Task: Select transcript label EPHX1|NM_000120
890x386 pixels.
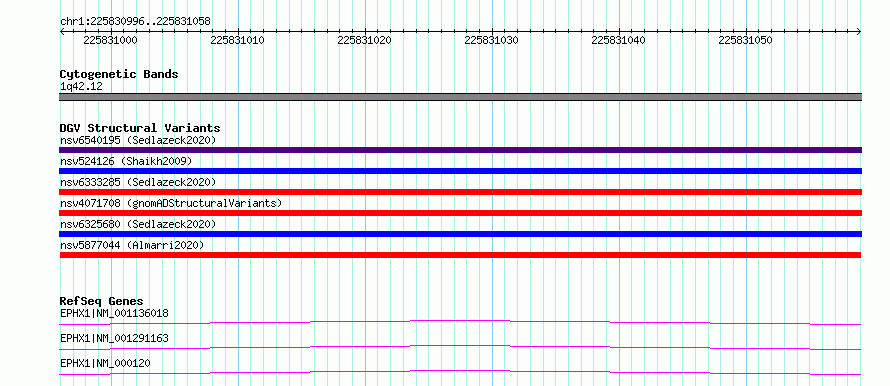Action: (105, 363)
